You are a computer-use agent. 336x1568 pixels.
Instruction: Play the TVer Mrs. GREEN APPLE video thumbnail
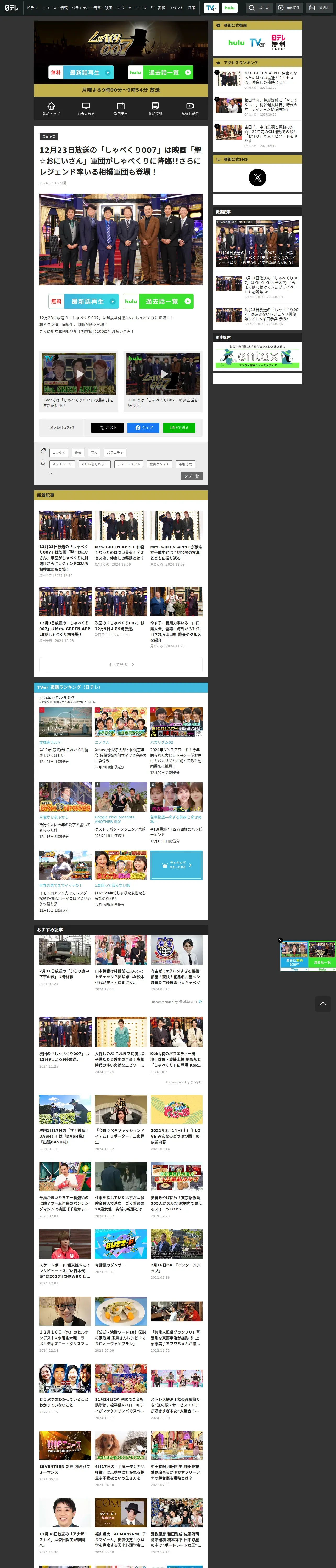click(x=79, y=374)
